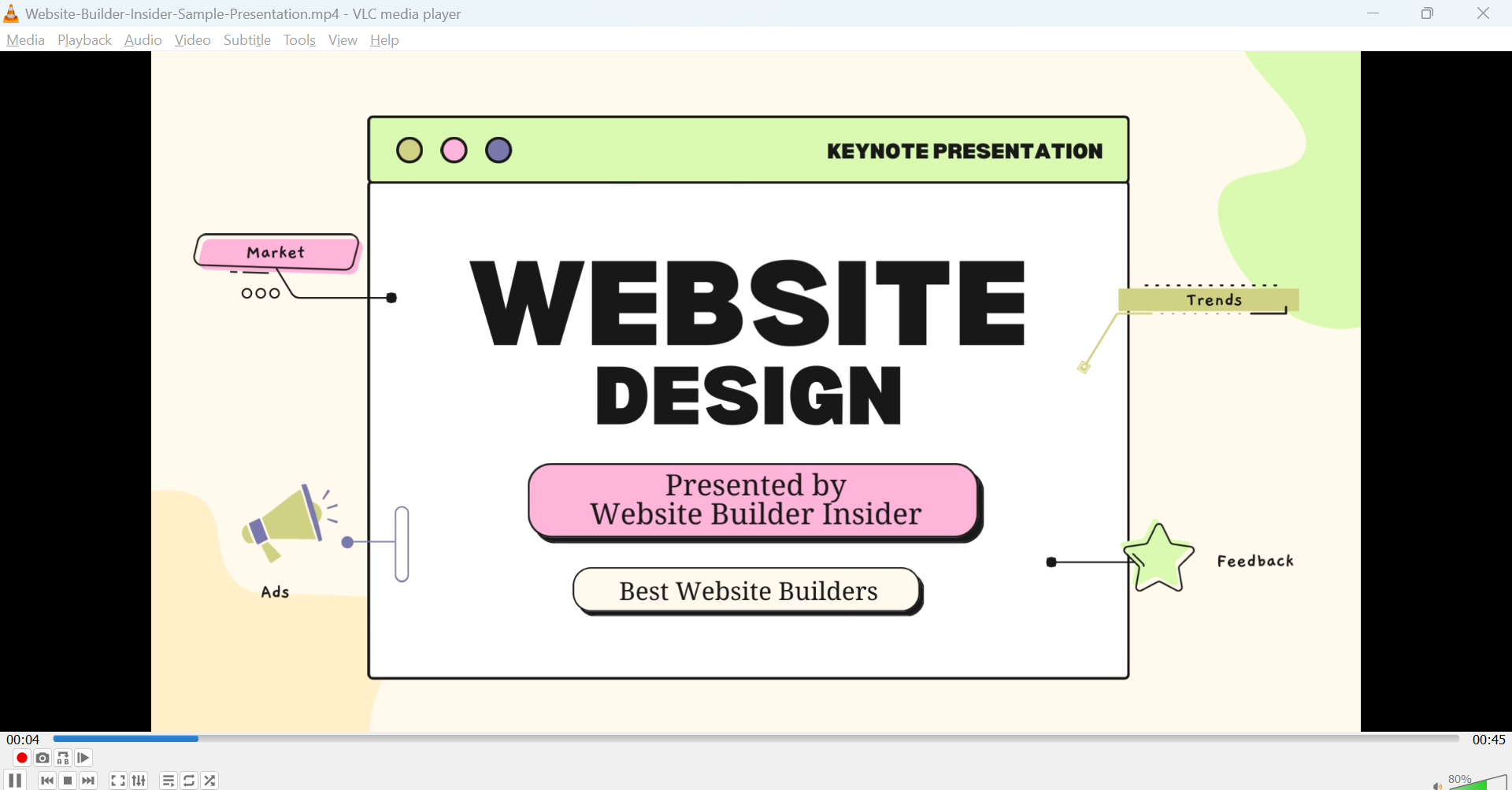This screenshot has width=1512, height=790.
Task: Skip to previous media
Action: (x=47, y=781)
